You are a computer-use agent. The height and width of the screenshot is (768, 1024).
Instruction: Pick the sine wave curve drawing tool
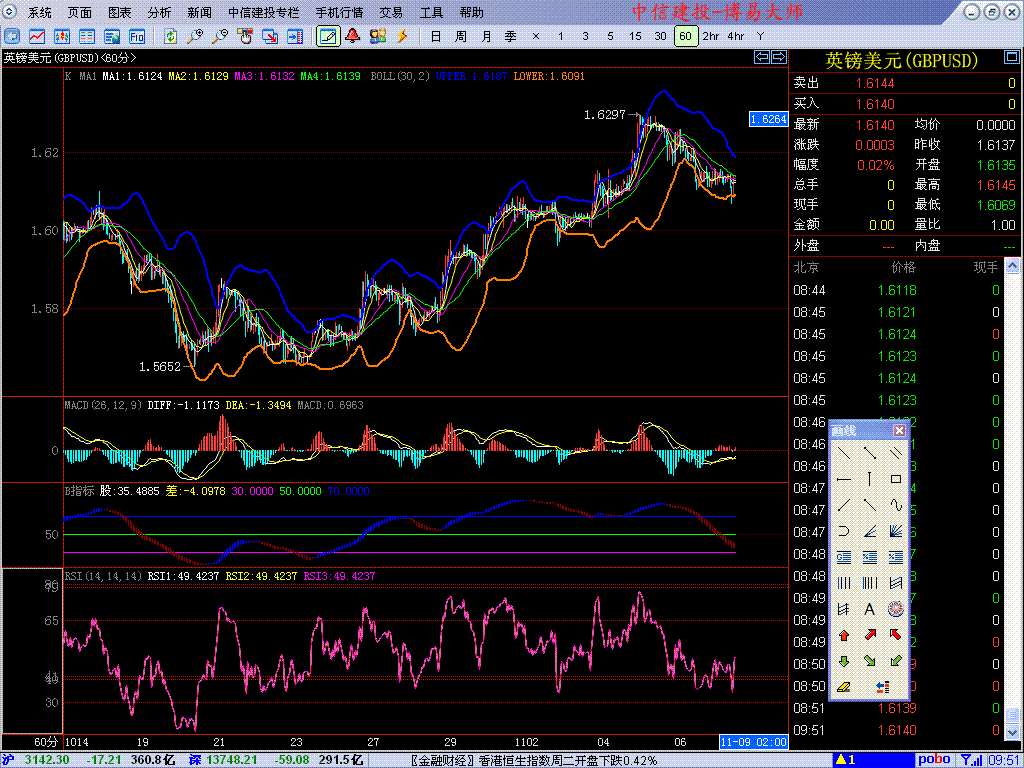896,505
